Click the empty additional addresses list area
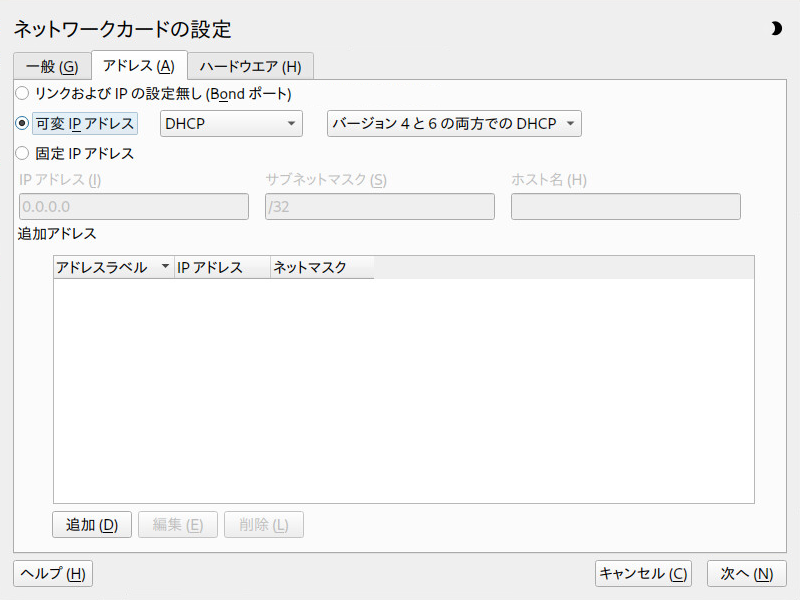Image resolution: width=800 pixels, height=600 pixels. (x=404, y=390)
